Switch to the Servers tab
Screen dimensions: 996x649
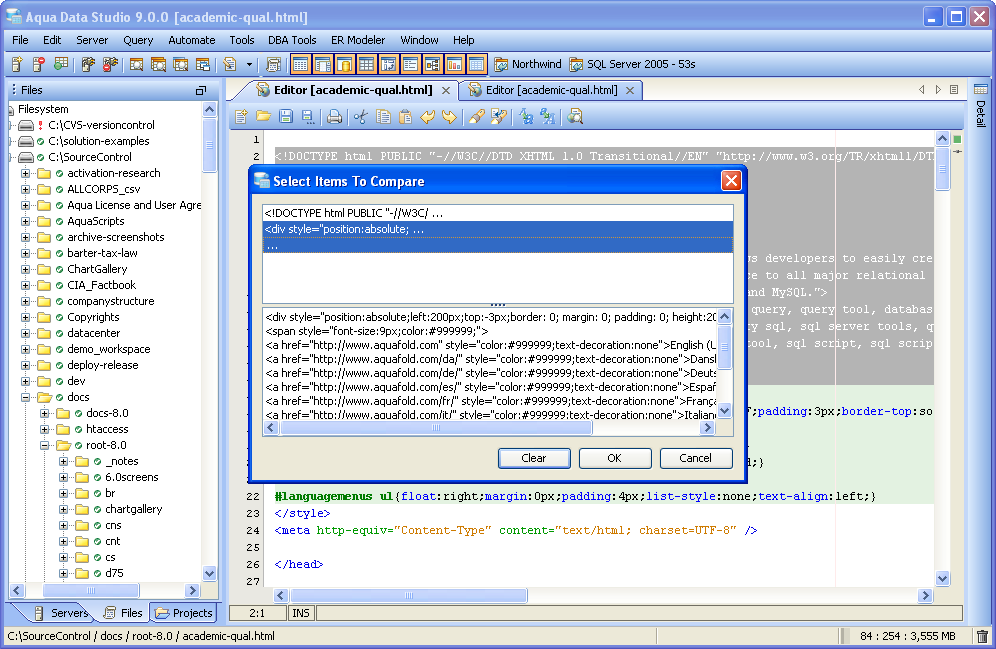[60, 613]
